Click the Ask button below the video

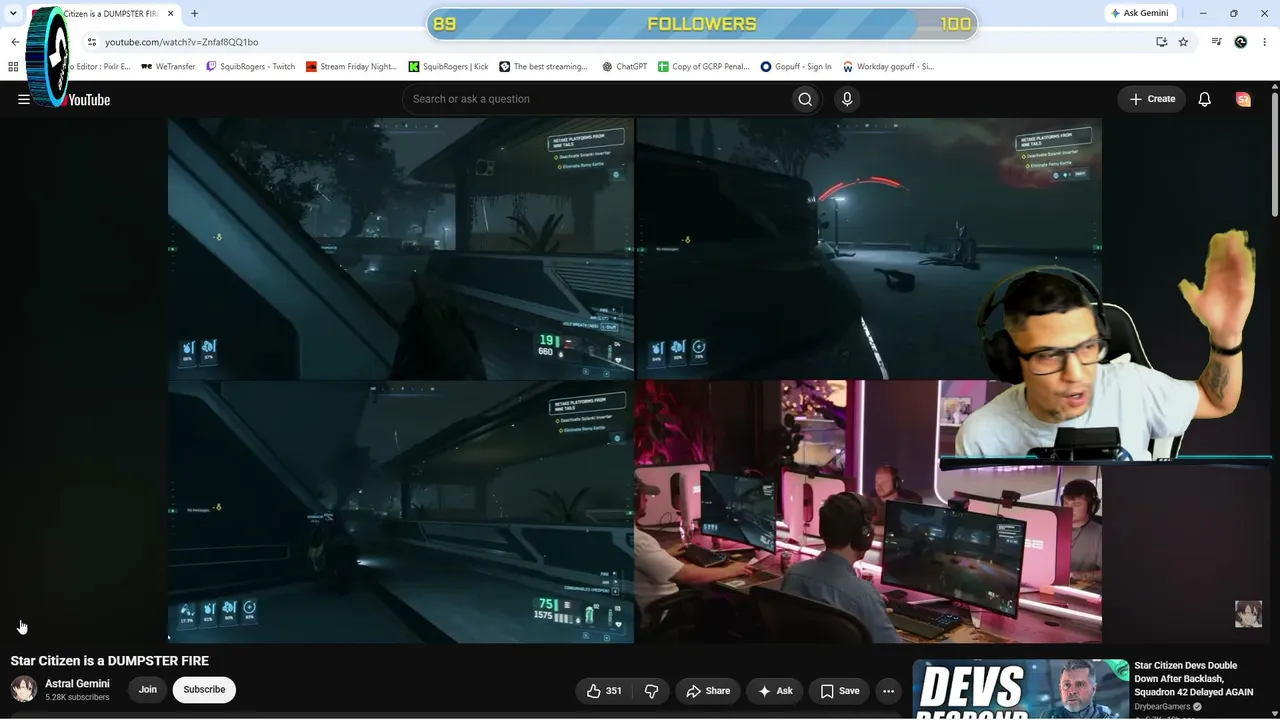[775, 691]
